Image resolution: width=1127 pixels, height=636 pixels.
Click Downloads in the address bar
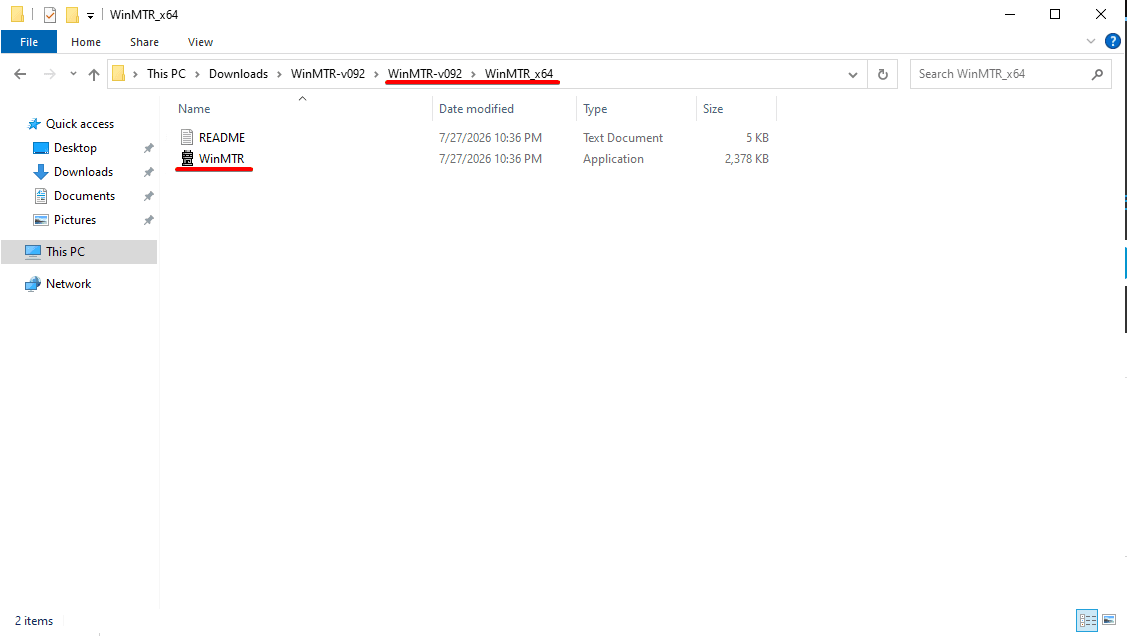point(238,74)
